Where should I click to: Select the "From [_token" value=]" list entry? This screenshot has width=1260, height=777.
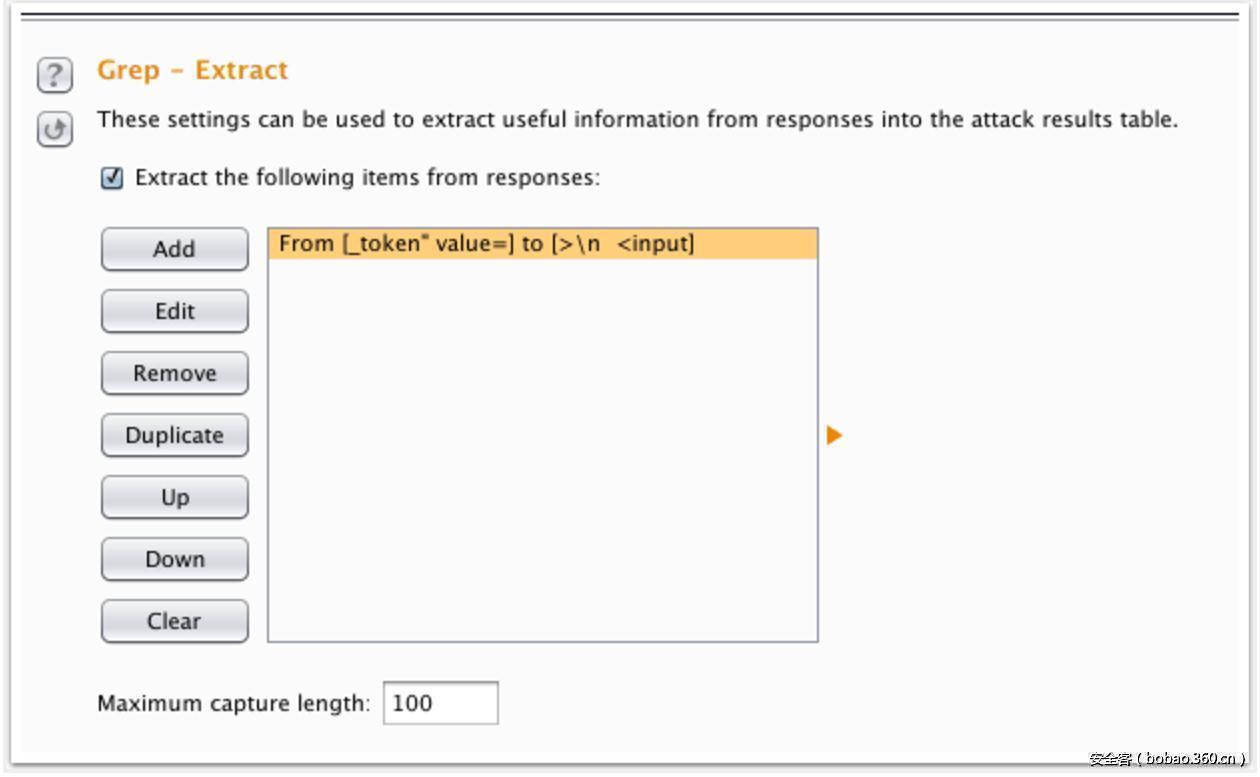[486, 244]
